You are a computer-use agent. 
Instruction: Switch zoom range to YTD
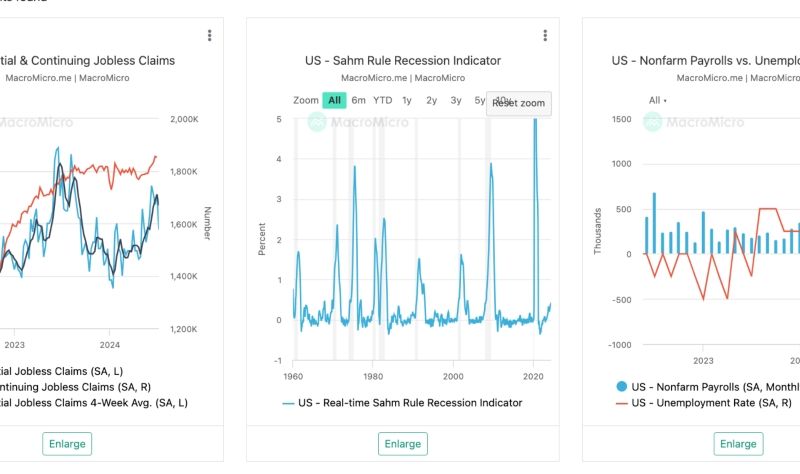(383, 100)
